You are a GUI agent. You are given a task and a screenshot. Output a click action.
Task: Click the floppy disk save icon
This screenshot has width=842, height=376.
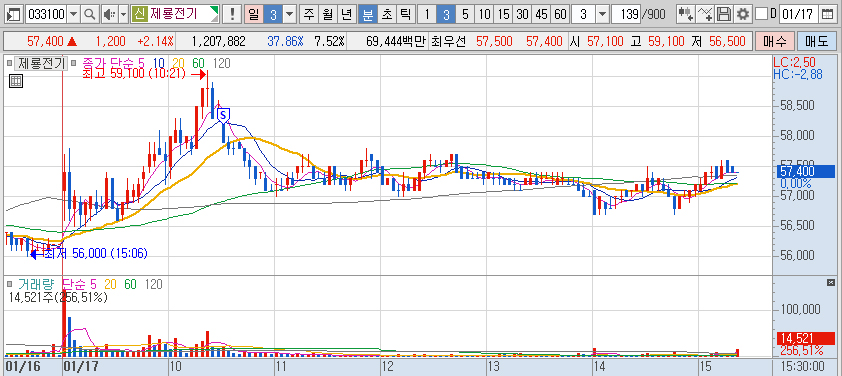click(724, 15)
